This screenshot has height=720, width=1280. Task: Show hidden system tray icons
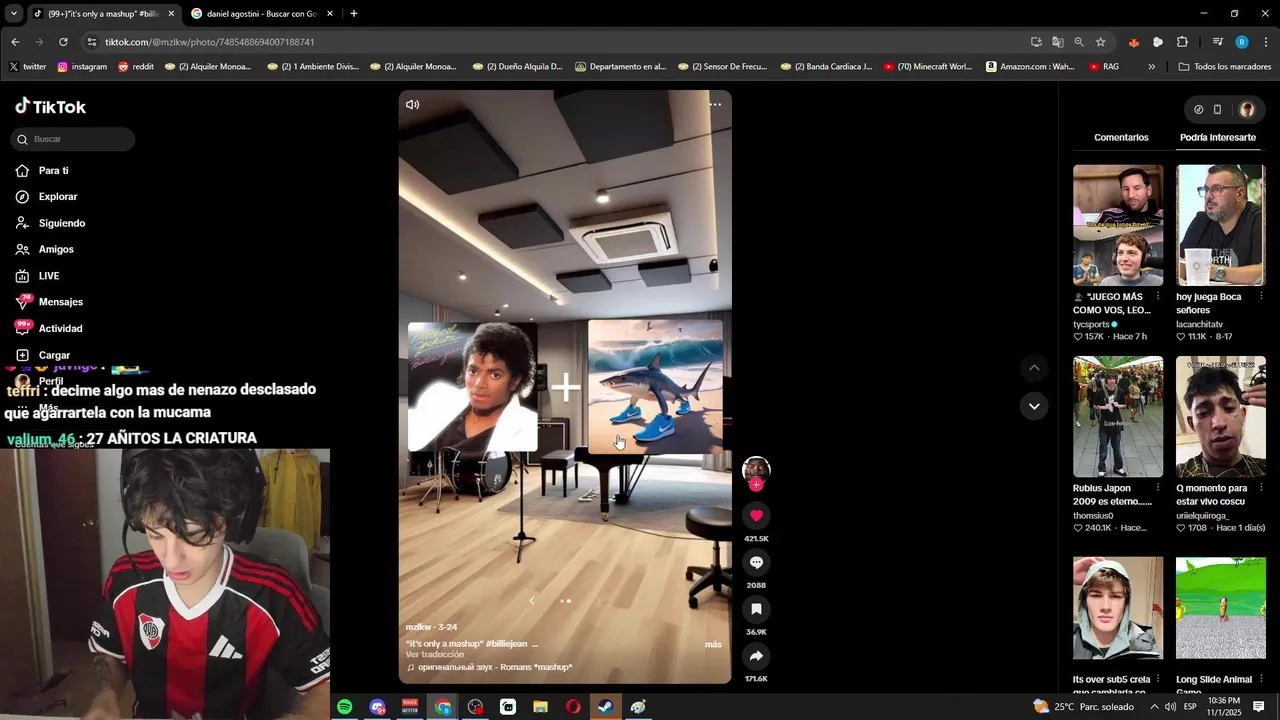point(1154,707)
